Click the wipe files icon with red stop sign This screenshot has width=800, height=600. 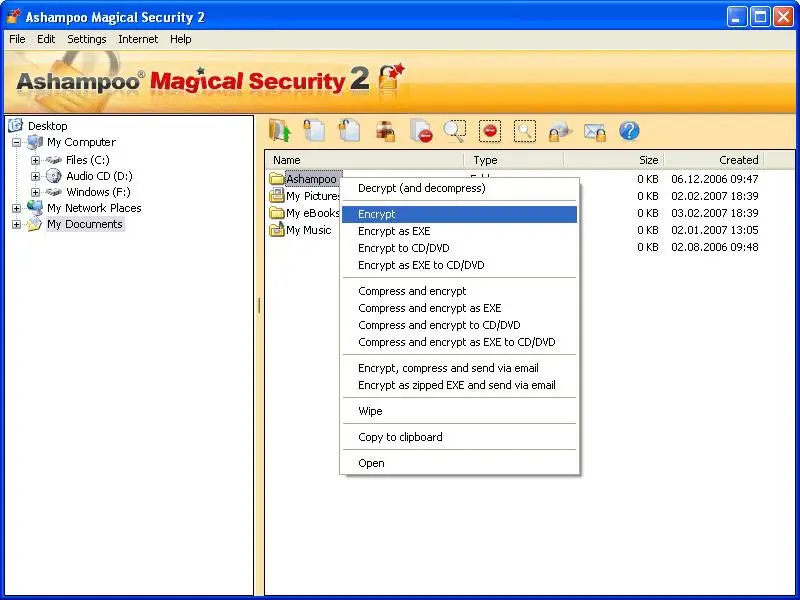(x=421, y=131)
